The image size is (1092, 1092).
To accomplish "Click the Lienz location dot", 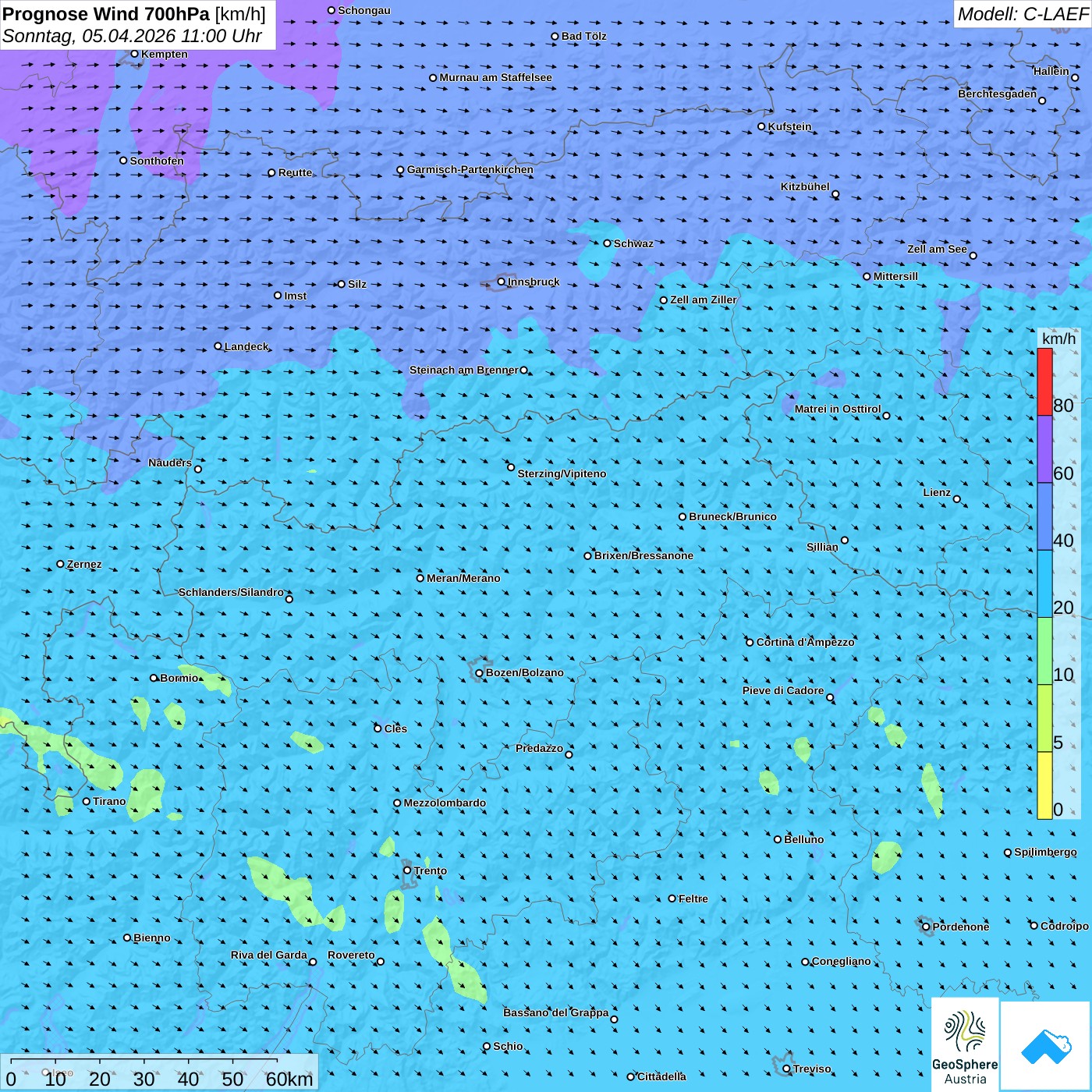I will (957, 499).
